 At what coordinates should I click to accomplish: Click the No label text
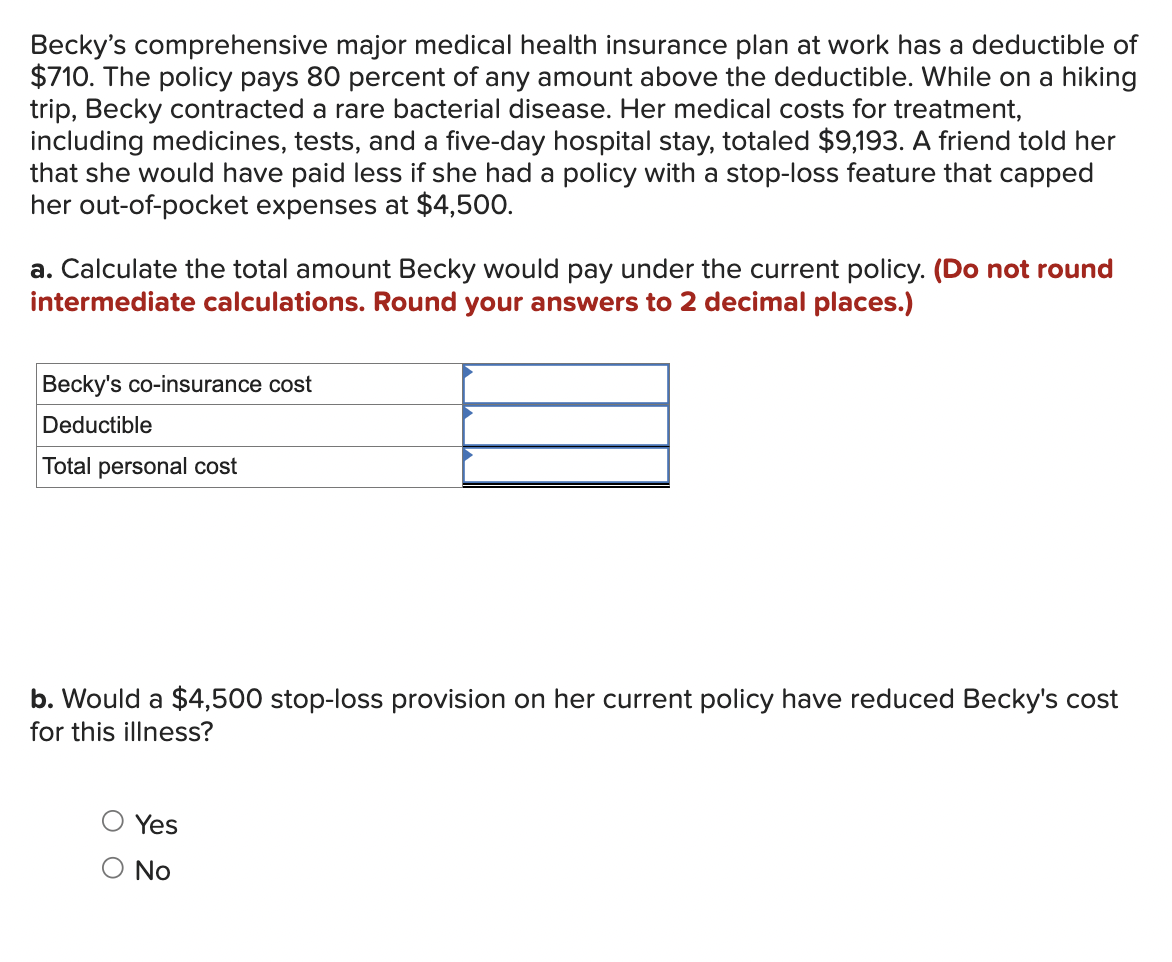[152, 870]
